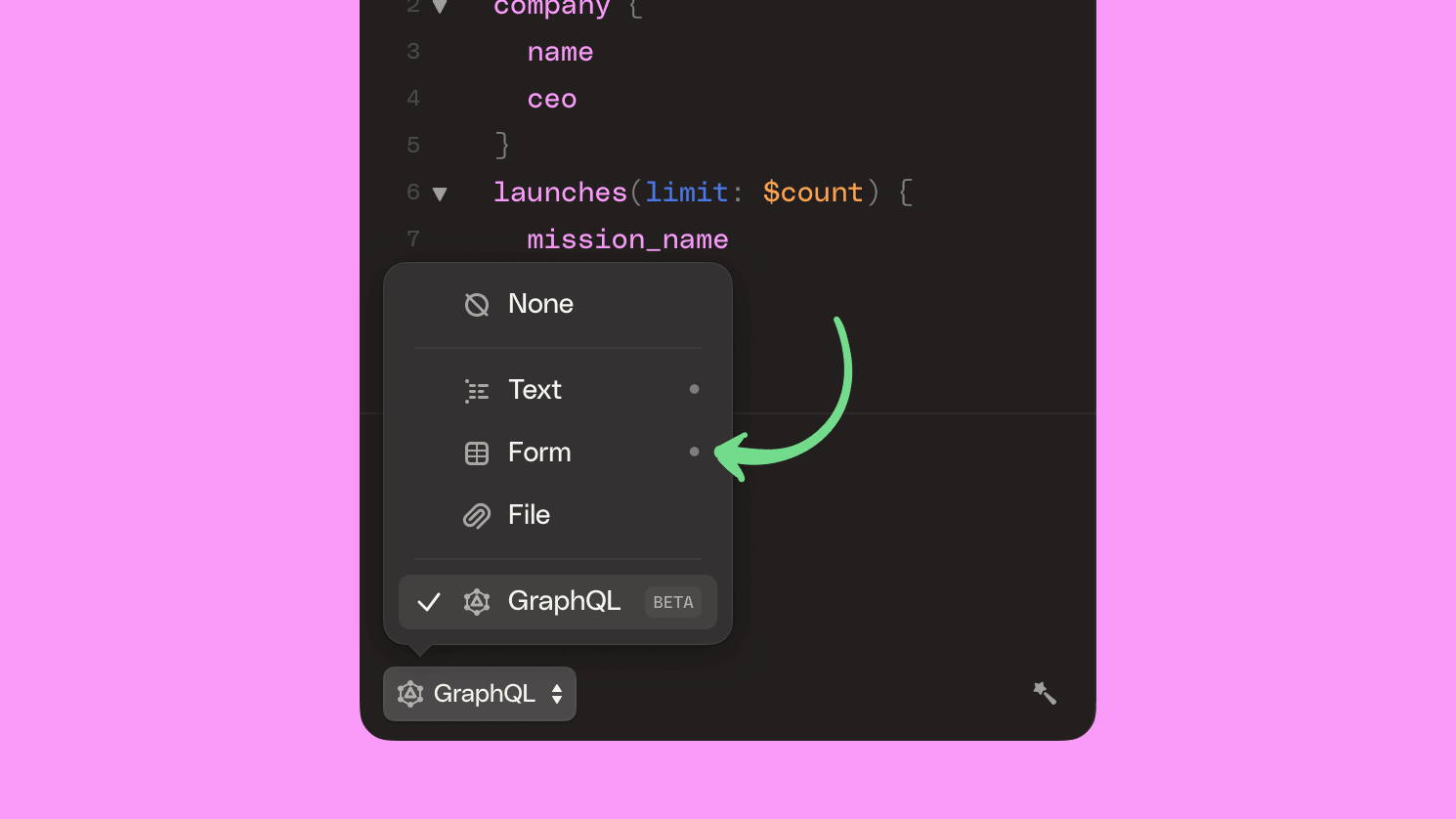Click the 'launches' field in code
This screenshot has height=819, width=1456.
(x=560, y=193)
